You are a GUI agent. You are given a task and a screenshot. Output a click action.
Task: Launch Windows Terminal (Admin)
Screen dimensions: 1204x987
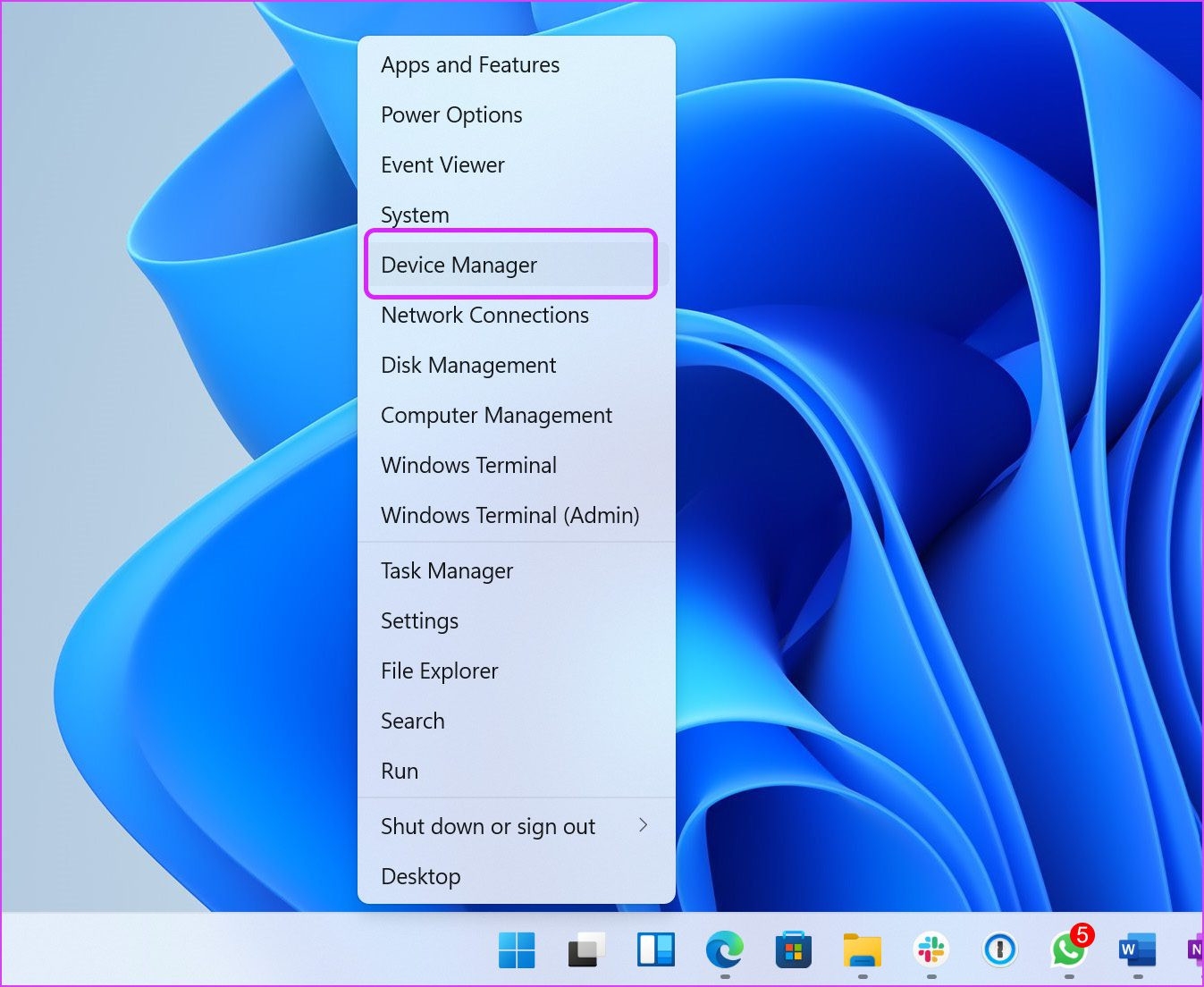(510, 515)
